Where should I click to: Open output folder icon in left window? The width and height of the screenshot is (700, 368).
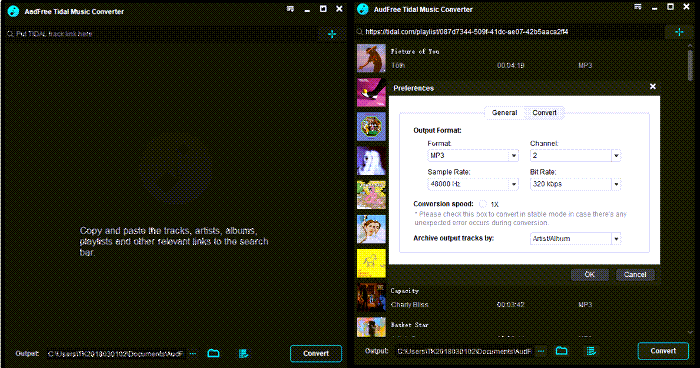click(213, 353)
